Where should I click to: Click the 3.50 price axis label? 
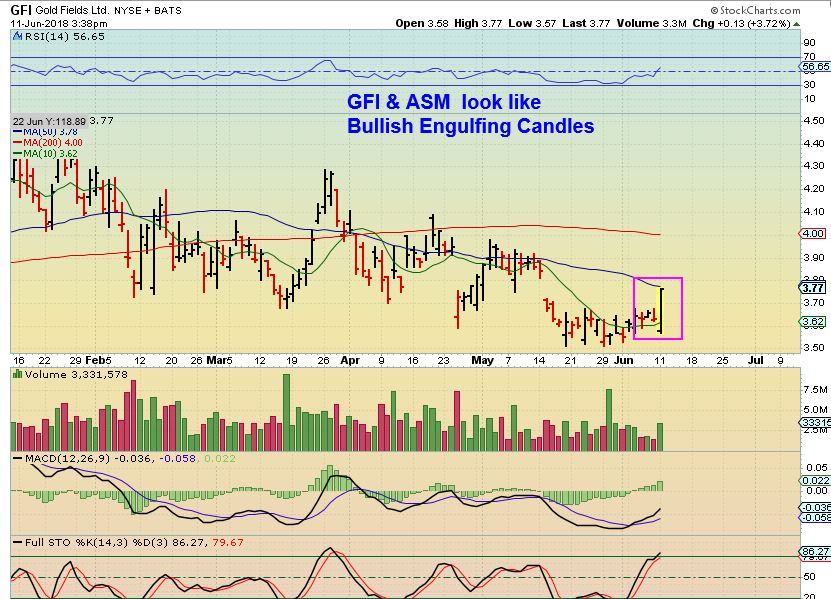coord(814,348)
